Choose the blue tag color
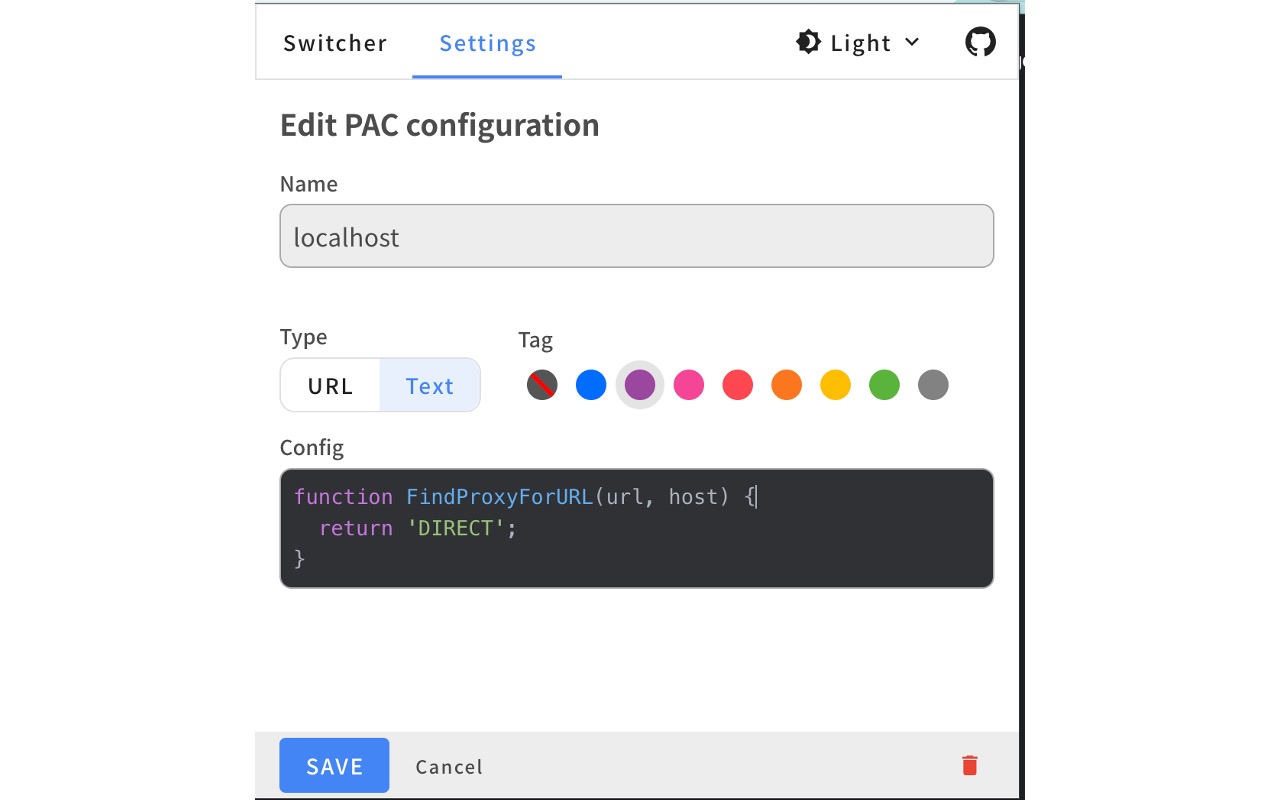The width and height of the screenshot is (1280, 800). [x=591, y=385]
